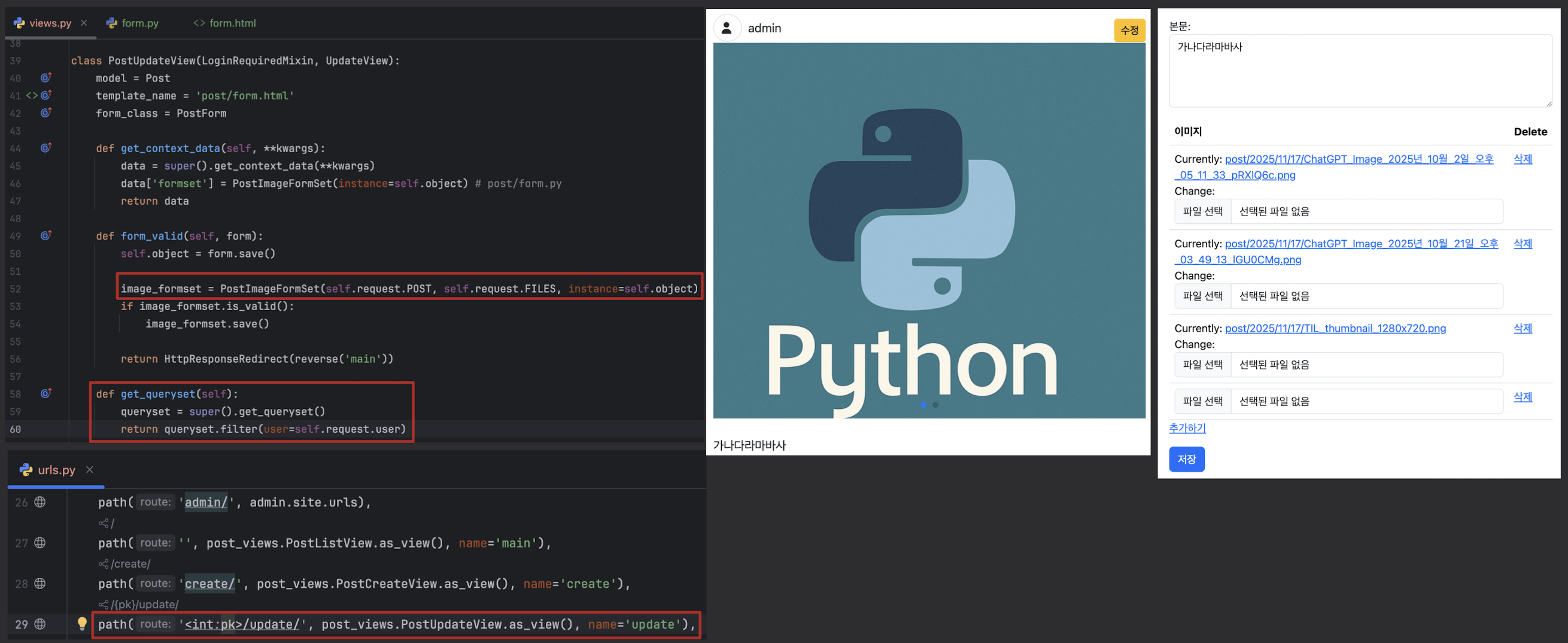Click the override gutter icon beside form_valid
Viewport: 1568px width, 643px height.
45,236
